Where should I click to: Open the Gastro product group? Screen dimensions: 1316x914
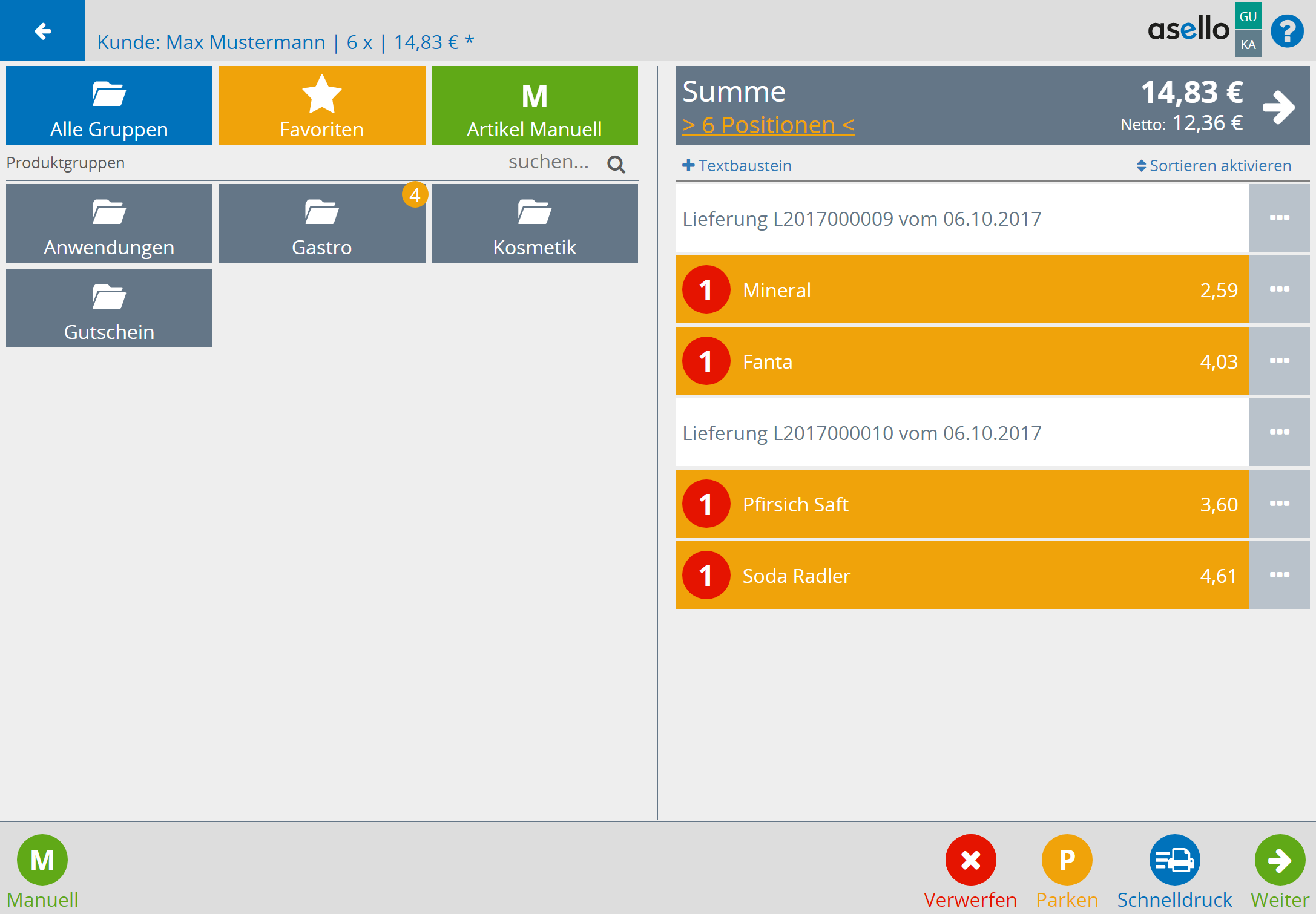321,223
